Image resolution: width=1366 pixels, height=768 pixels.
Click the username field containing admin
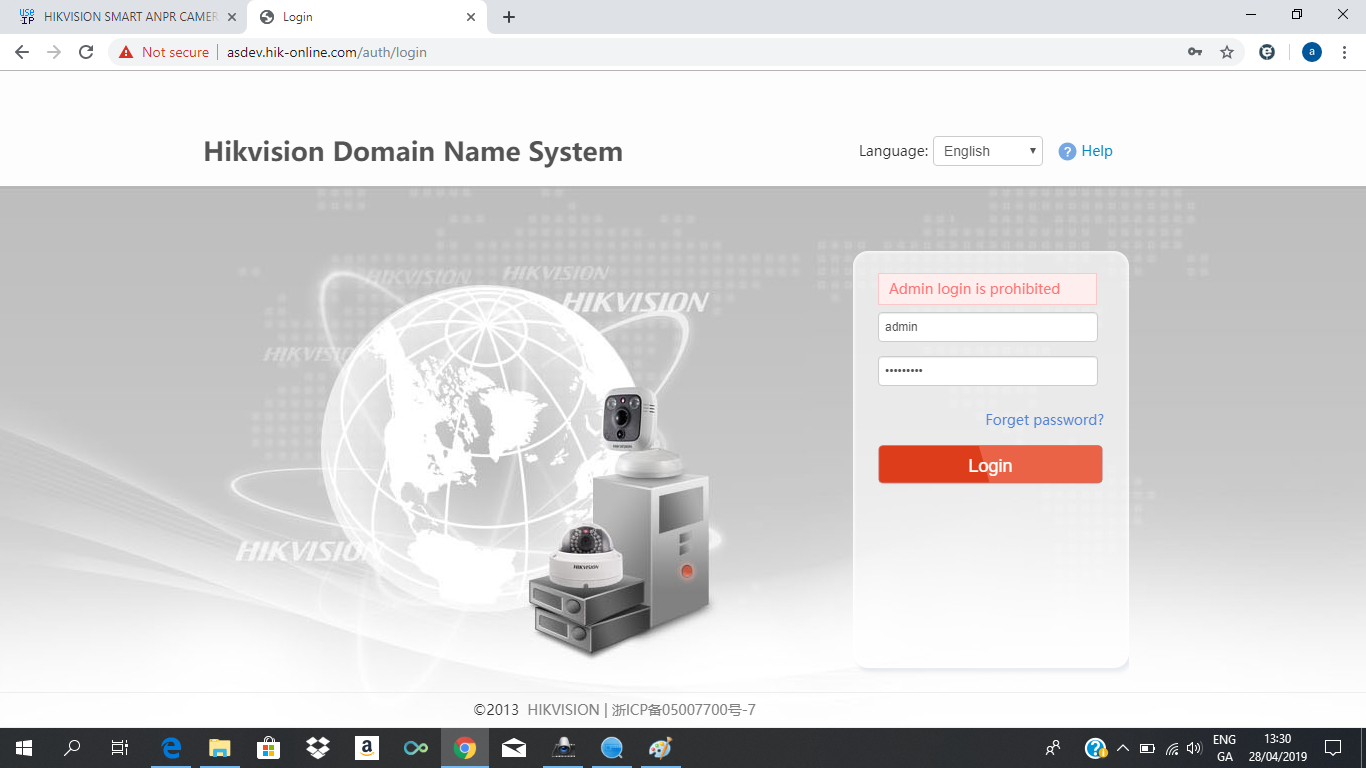(987, 327)
